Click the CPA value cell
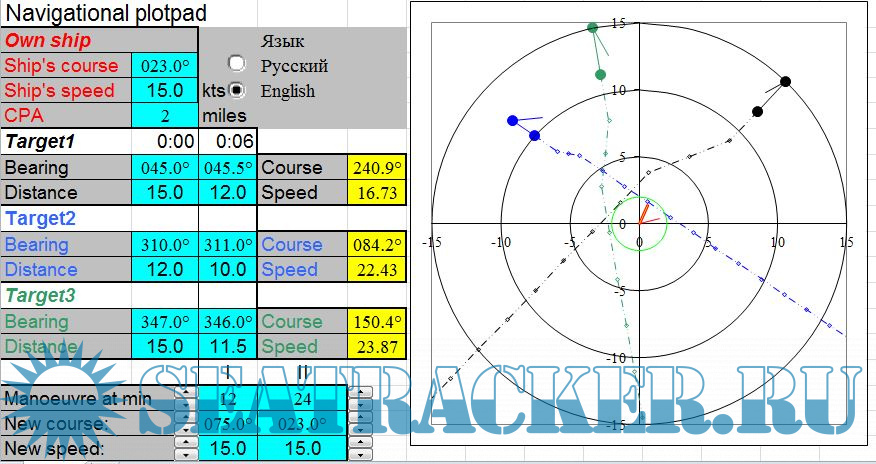The image size is (876, 464). coord(165,115)
